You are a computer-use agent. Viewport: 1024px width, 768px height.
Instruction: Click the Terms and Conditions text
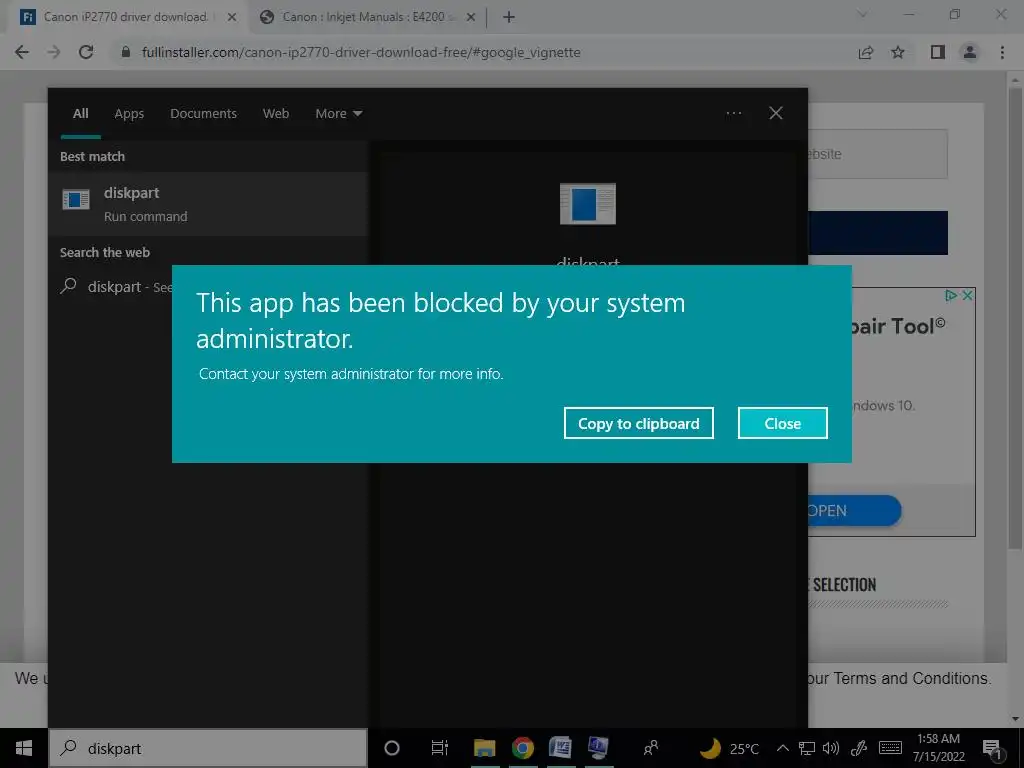pyautogui.click(x=912, y=679)
